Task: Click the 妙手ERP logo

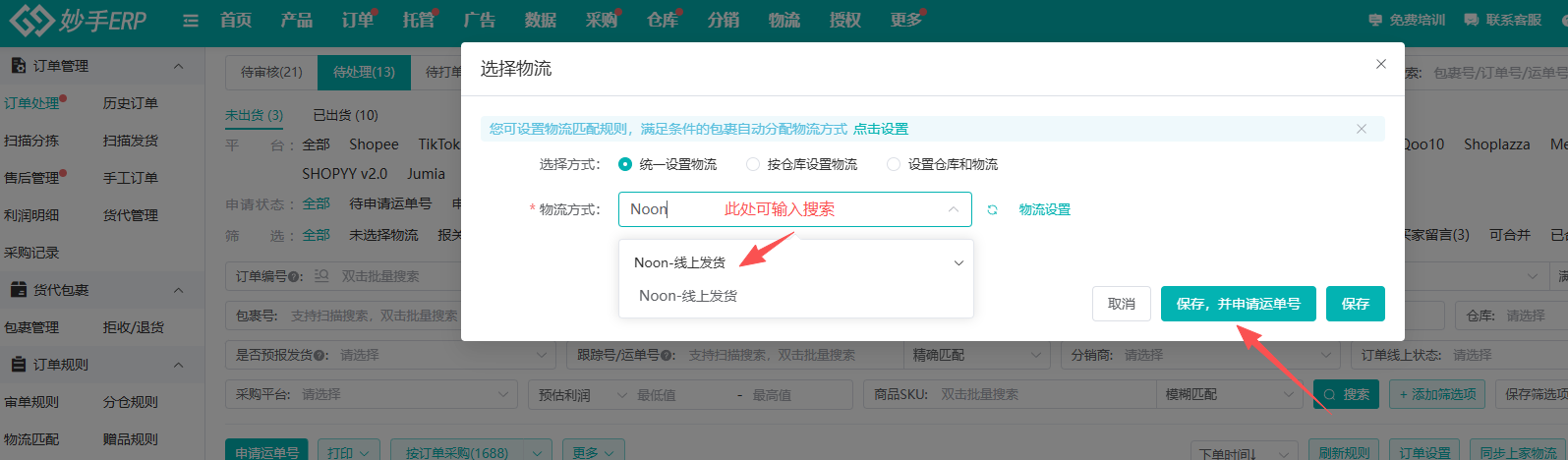Action: 79,20
